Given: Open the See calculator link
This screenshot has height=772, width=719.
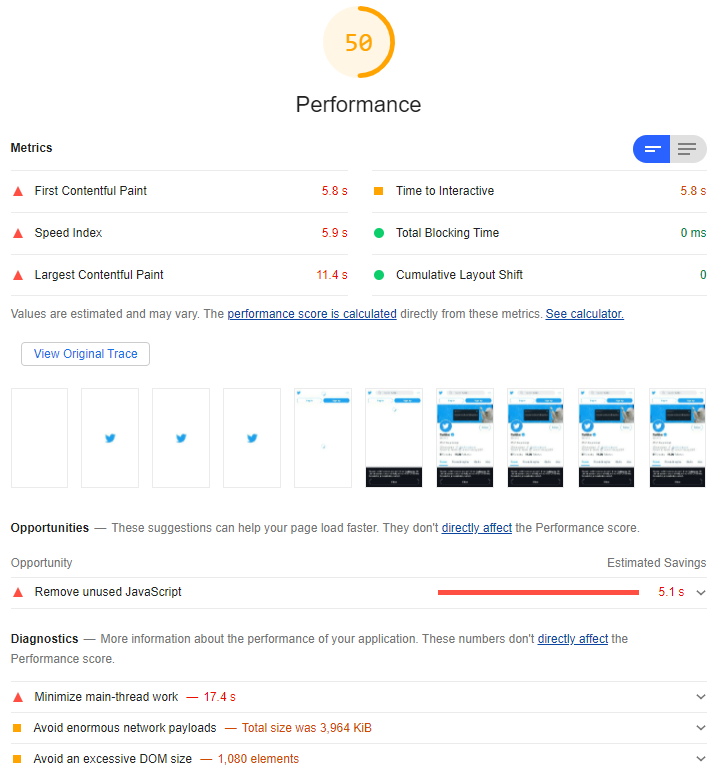Looking at the screenshot, I should click(584, 314).
